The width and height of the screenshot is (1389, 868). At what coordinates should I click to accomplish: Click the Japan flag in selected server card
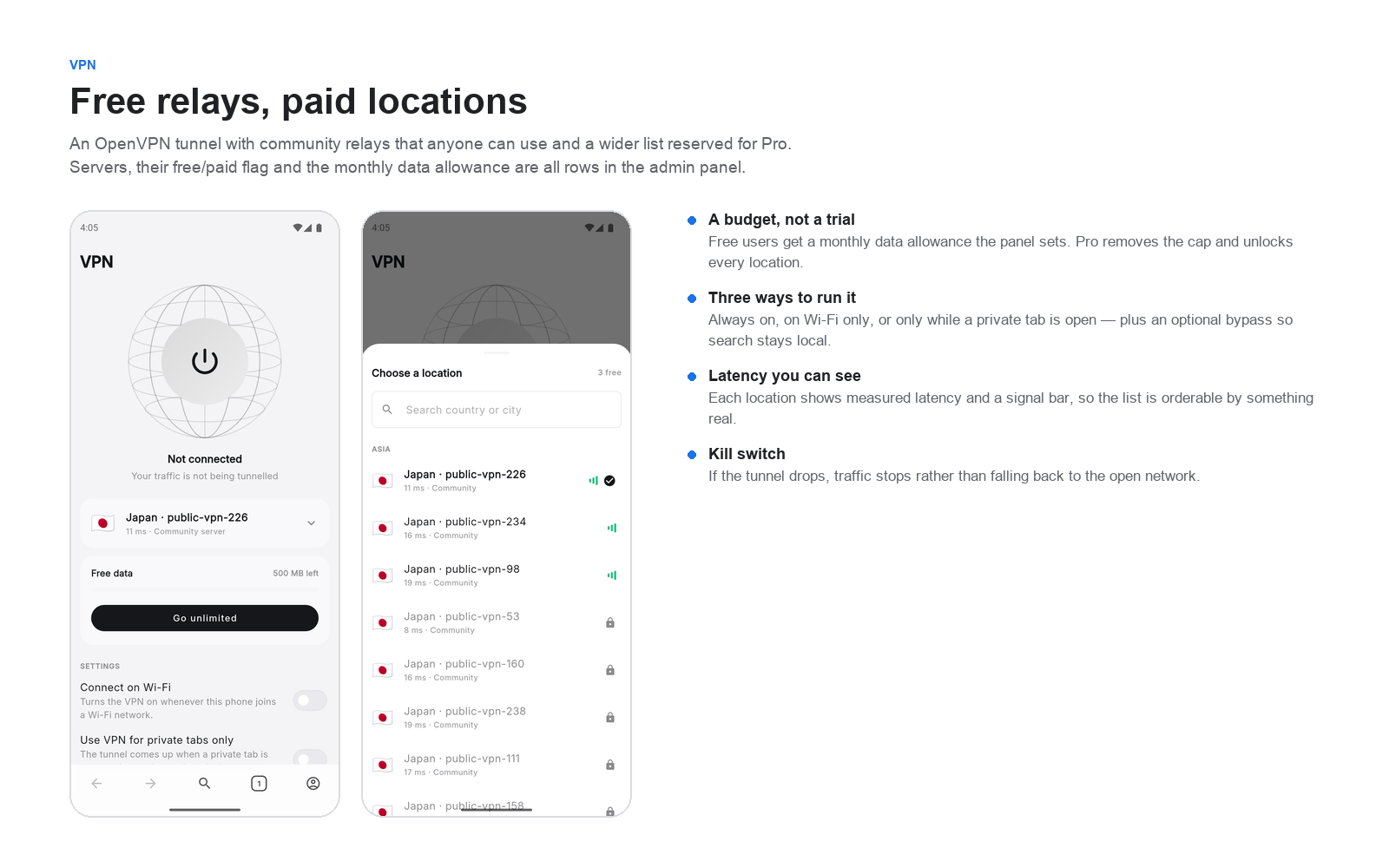(x=103, y=523)
